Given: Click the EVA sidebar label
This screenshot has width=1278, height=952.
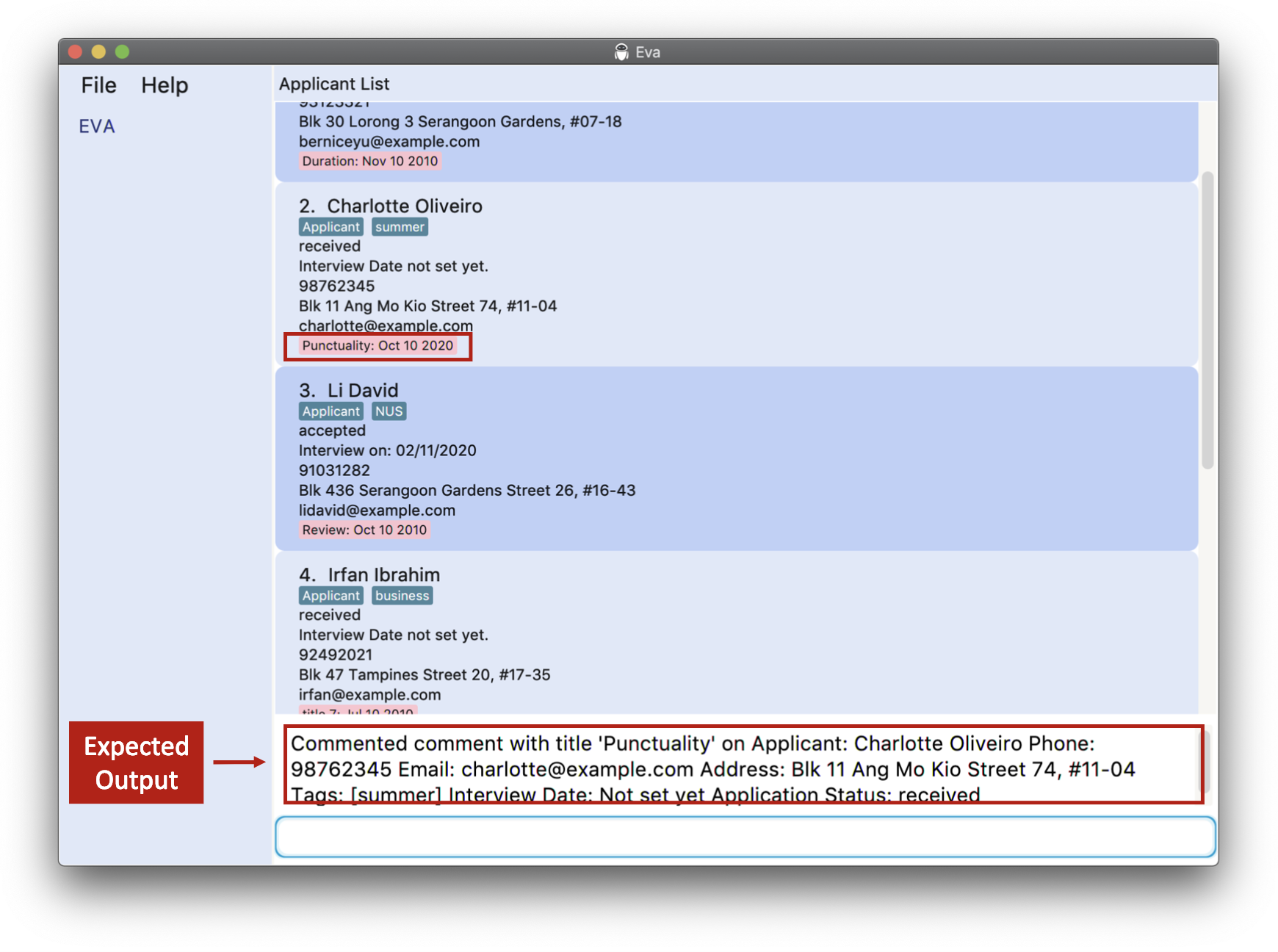Looking at the screenshot, I should point(97,126).
